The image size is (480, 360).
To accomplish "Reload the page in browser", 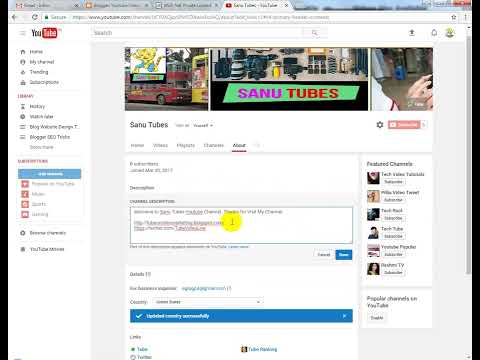I will pyautogui.click(x=35, y=17).
